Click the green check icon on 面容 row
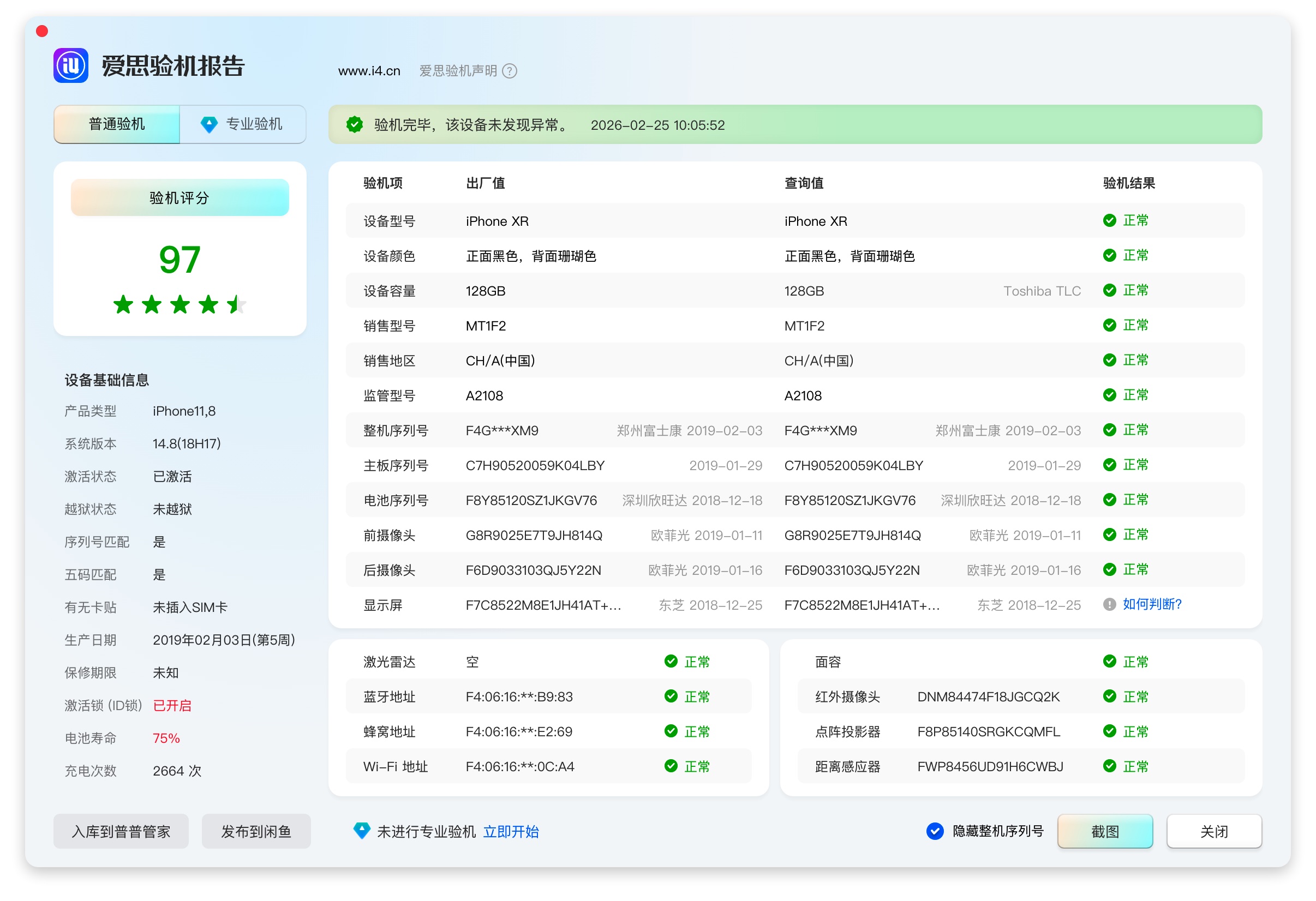 pos(1109,662)
